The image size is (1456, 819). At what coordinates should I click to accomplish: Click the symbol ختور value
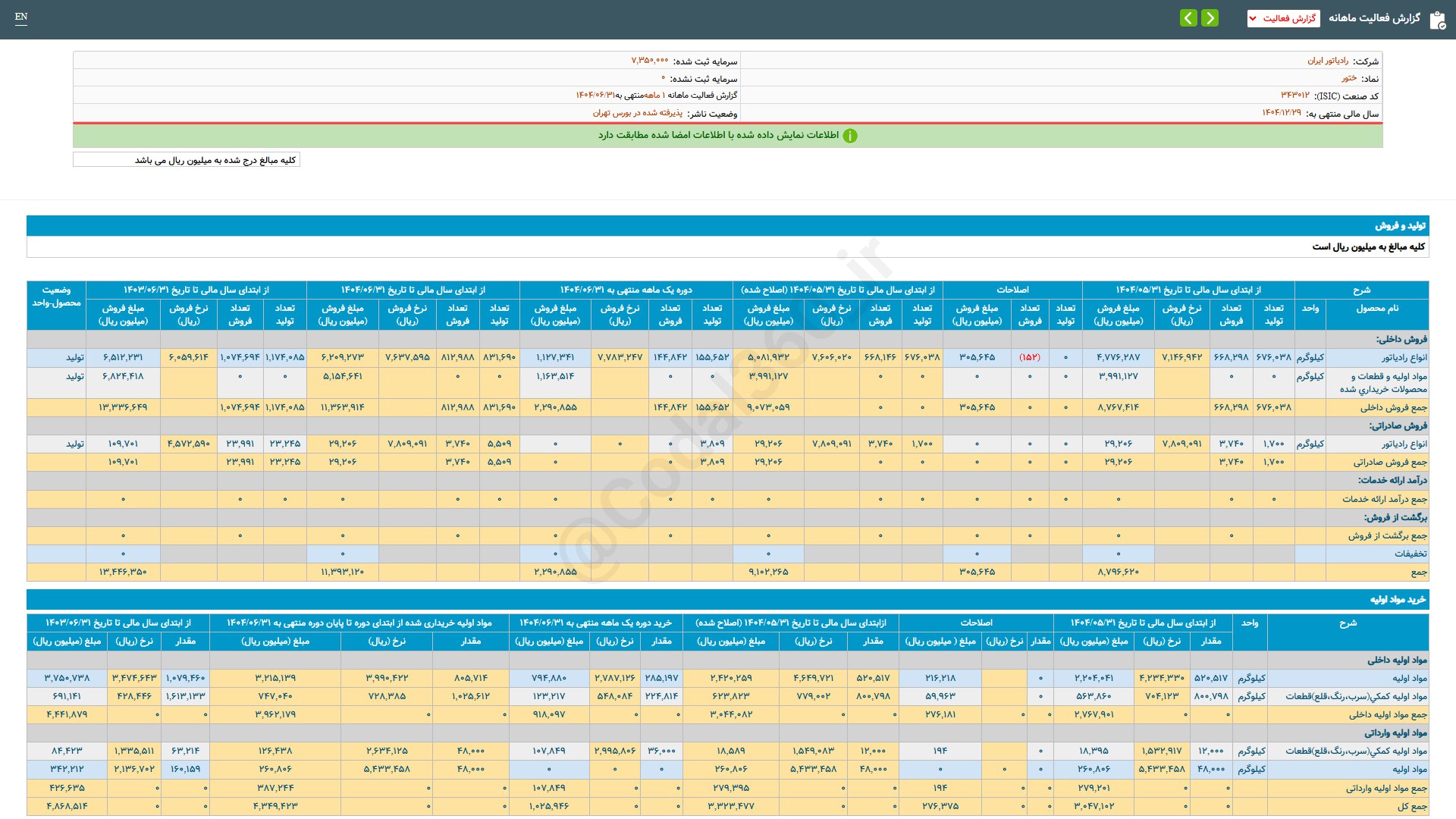(x=1348, y=78)
